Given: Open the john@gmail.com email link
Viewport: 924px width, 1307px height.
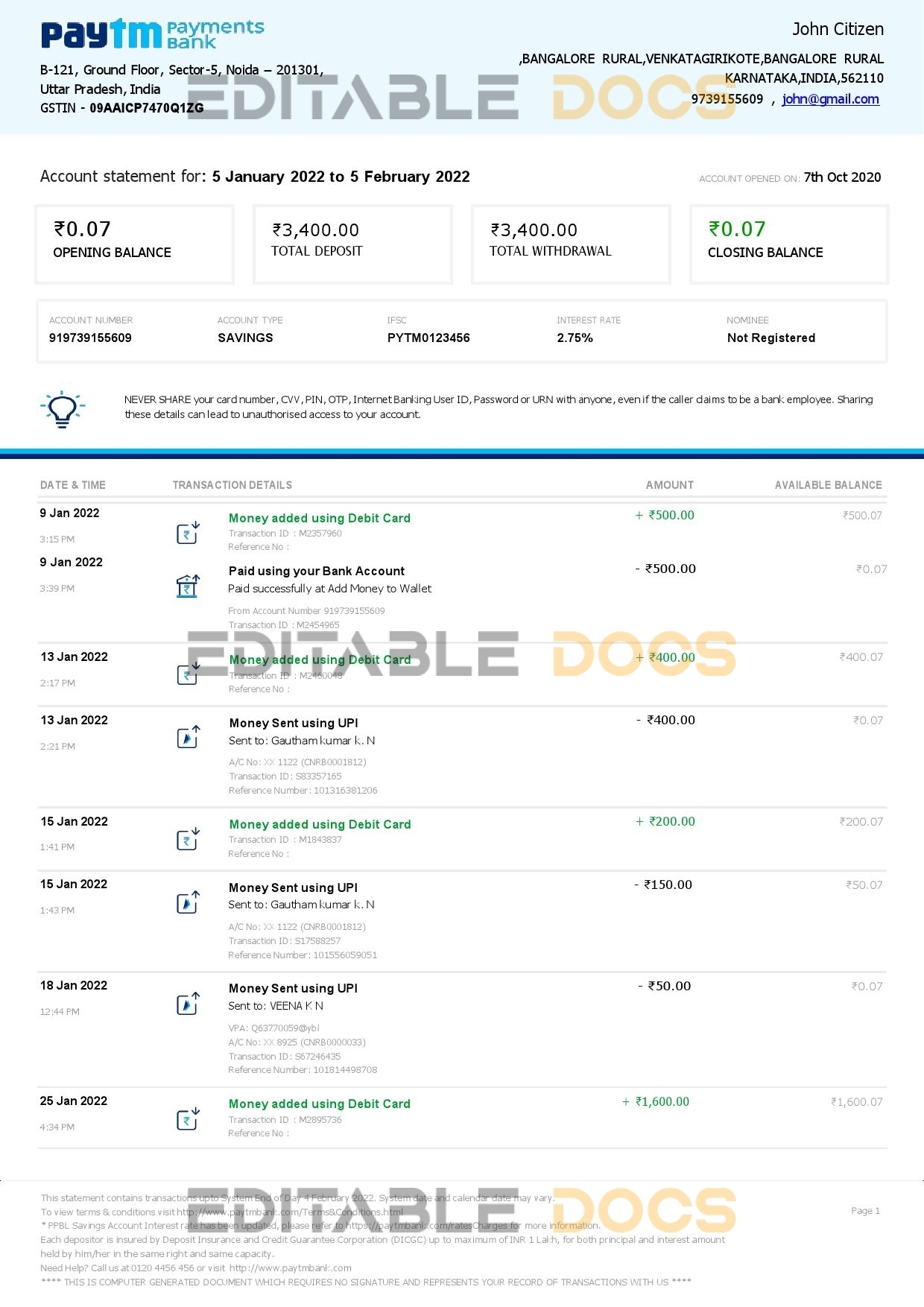Looking at the screenshot, I should tap(830, 99).
